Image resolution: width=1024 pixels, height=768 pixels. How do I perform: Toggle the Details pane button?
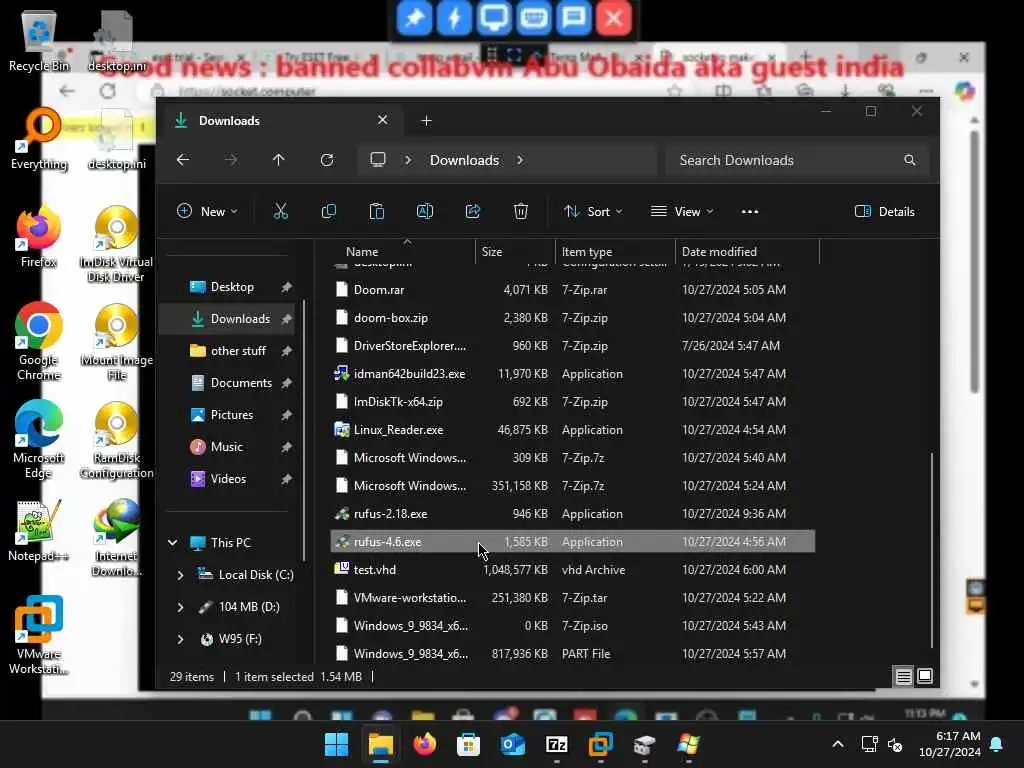click(x=885, y=212)
